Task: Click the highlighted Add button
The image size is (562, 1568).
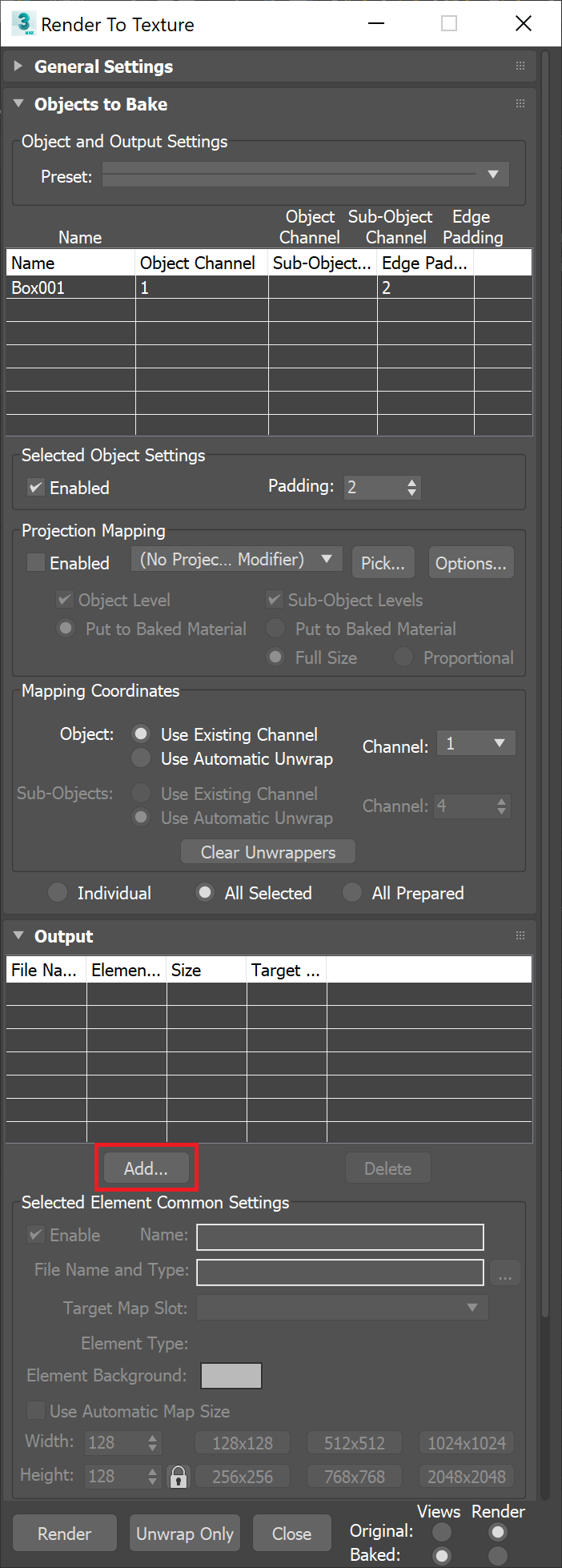Action: tap(146, 1168)
